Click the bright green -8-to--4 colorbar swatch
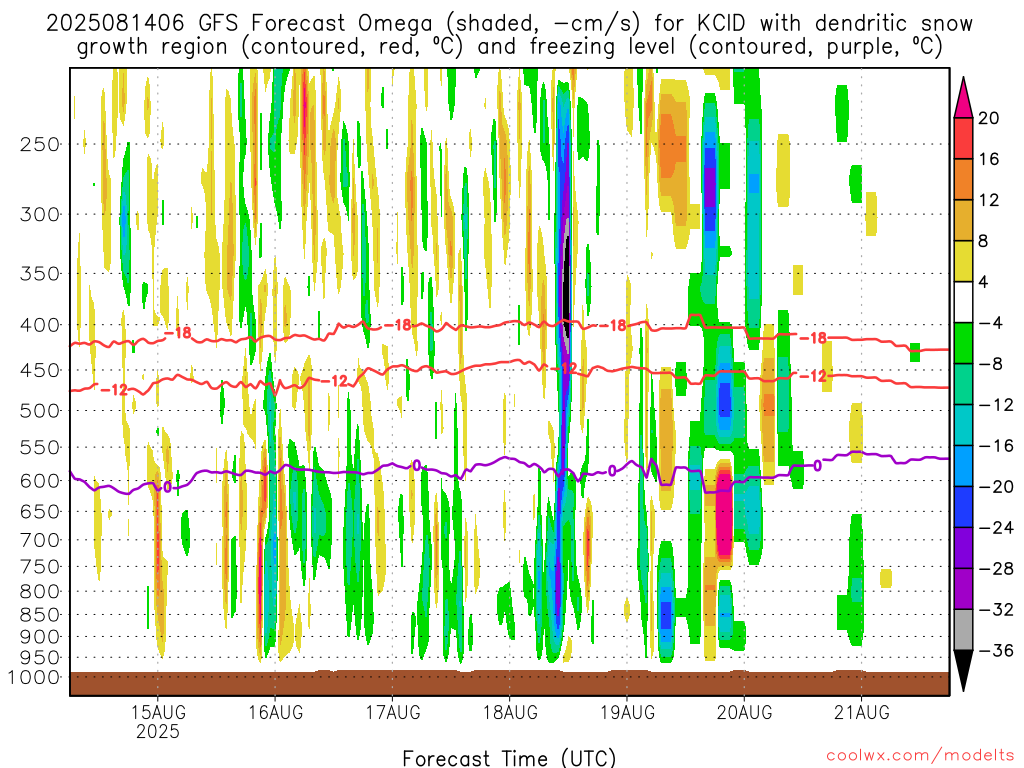Viewport: 1024px width, 768px height. click(x=963, y=344)
